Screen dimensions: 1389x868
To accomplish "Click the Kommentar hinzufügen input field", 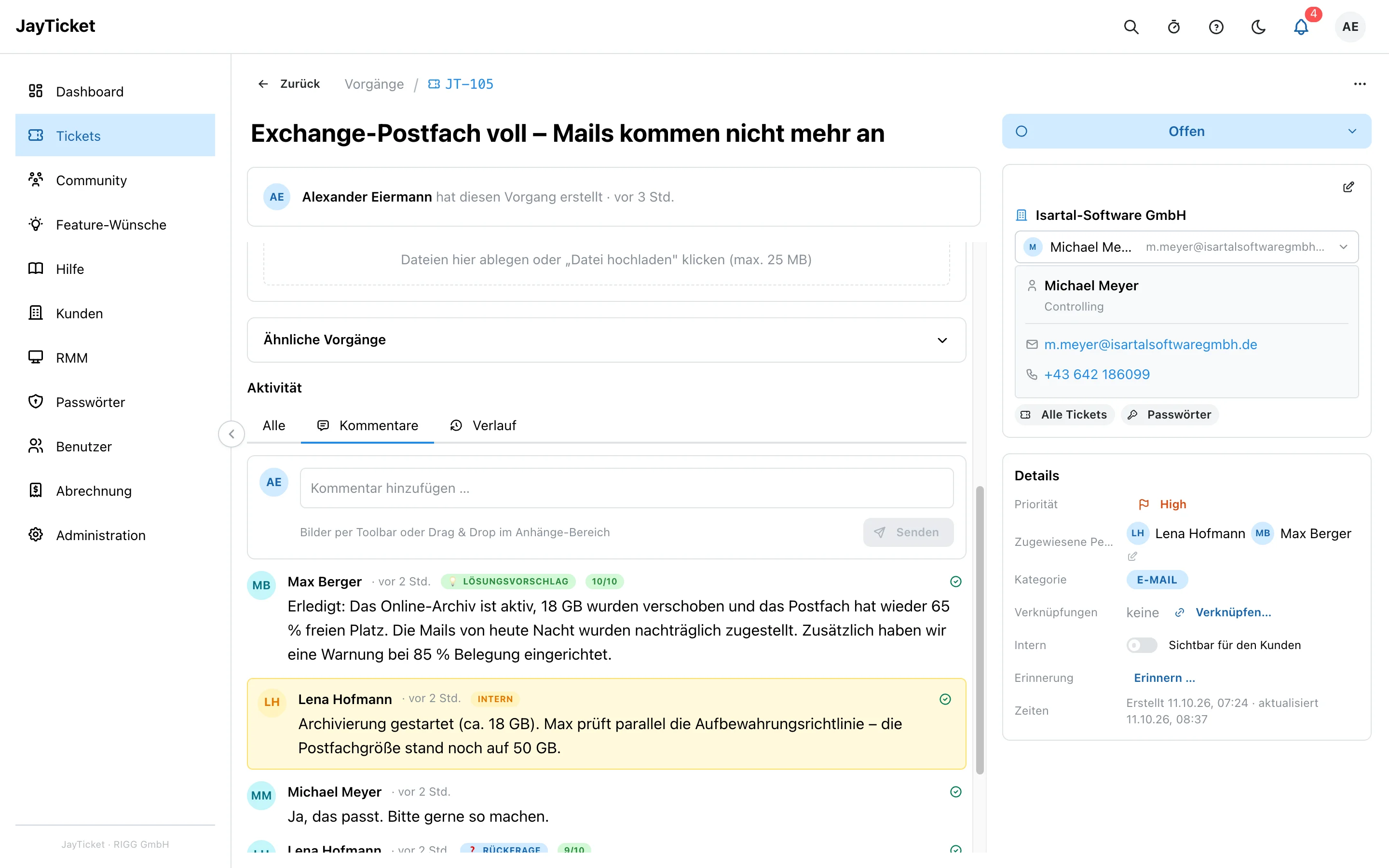I will pyautogui.click(x=627, y=488).
